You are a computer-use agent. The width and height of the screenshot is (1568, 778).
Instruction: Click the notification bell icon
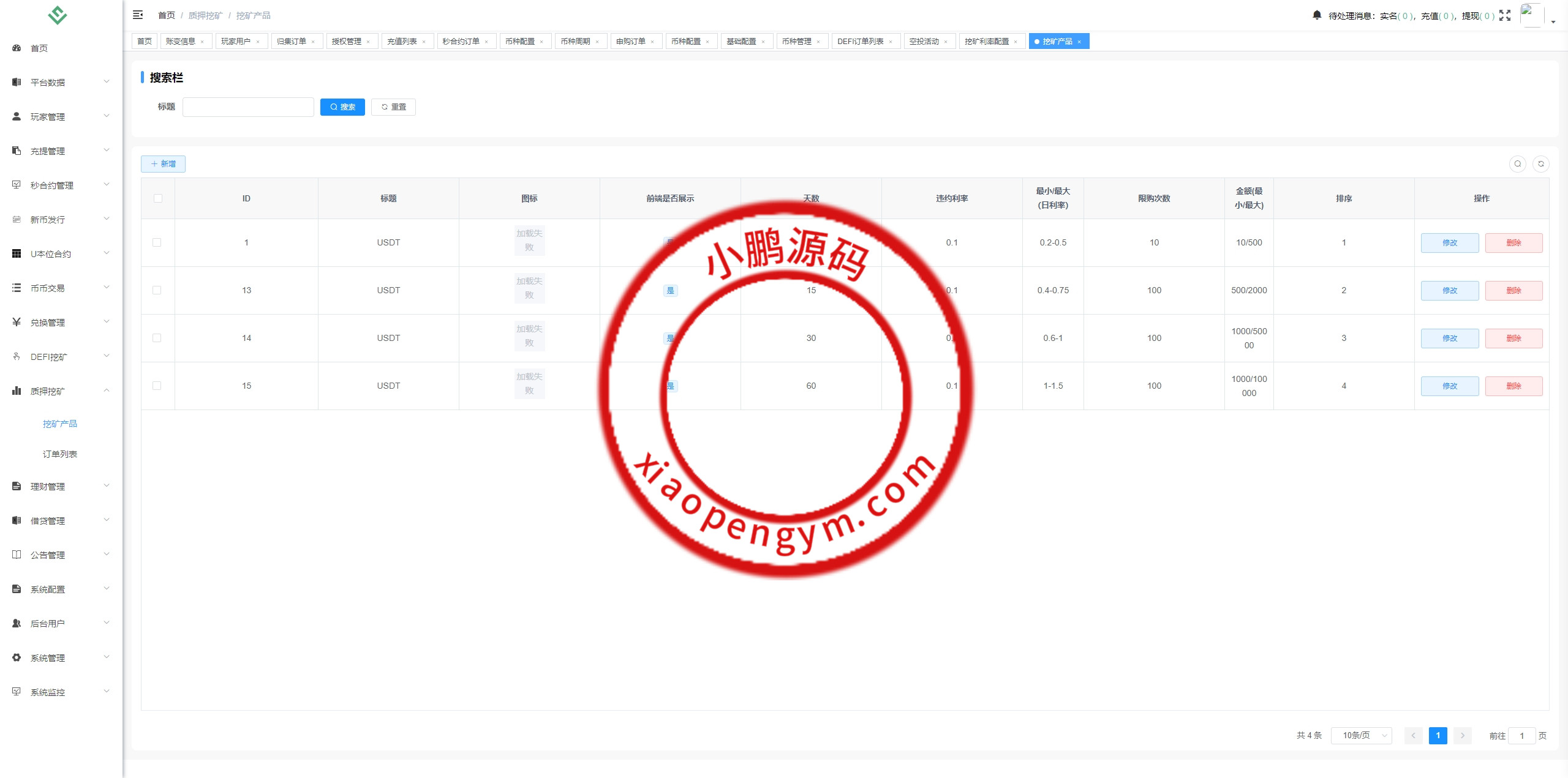coord(1316,15)
